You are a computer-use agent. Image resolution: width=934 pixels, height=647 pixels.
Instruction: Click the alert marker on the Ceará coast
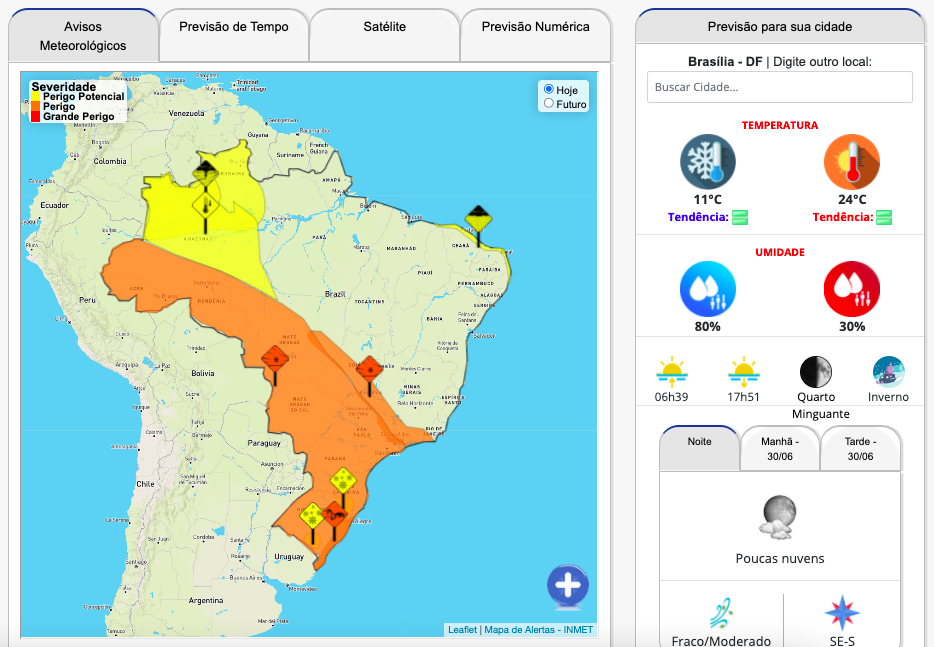pyautogui.click(x=478, y=220)
